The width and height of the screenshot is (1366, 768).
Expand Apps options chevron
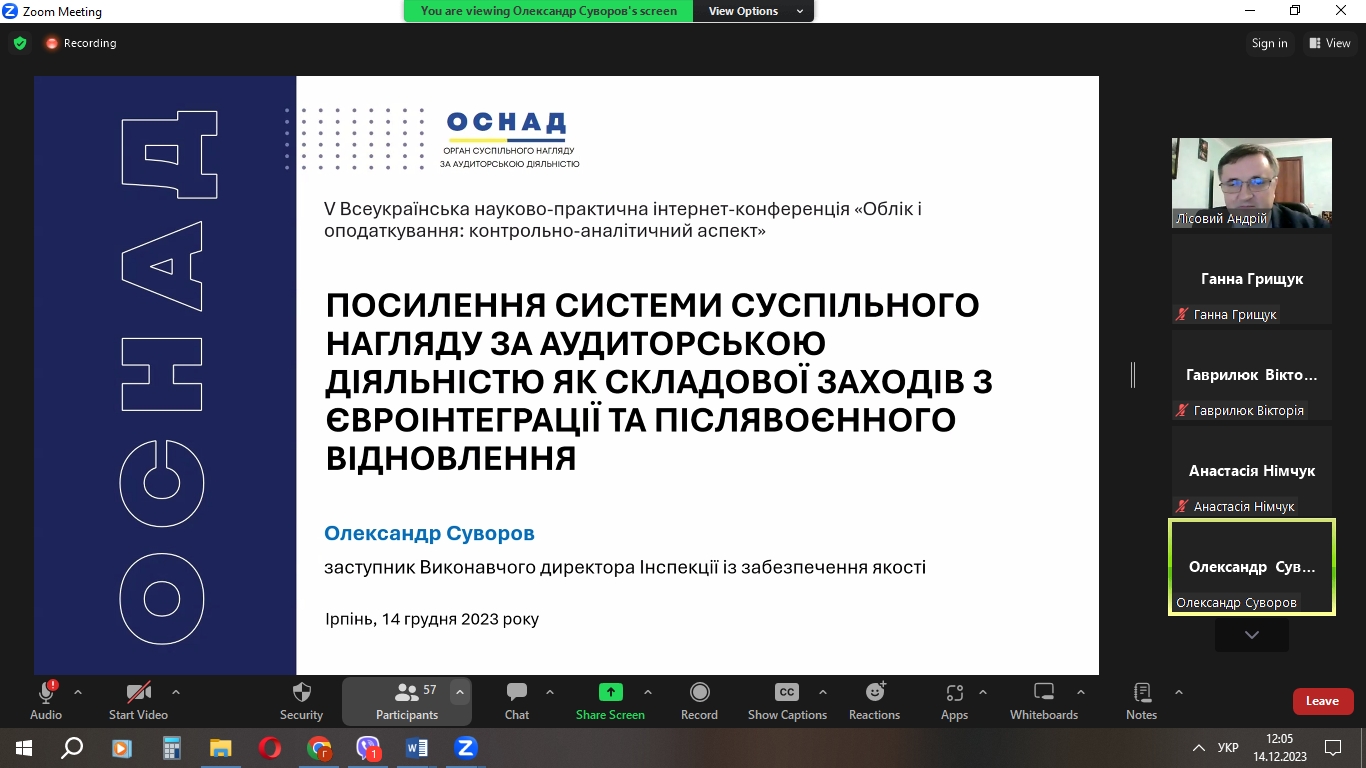(x=983, y=692)
